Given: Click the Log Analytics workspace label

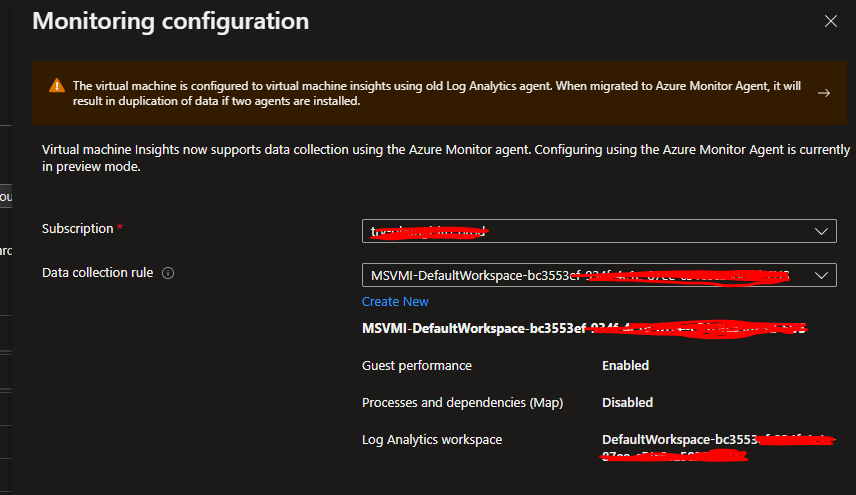Looking at the screenshot, I should pos(432,440).
